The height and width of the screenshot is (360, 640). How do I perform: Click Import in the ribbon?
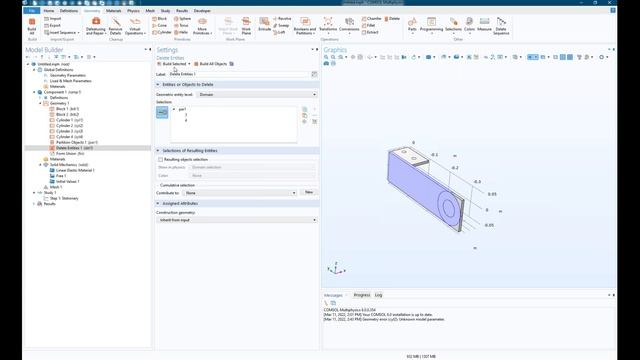point(52,19)
